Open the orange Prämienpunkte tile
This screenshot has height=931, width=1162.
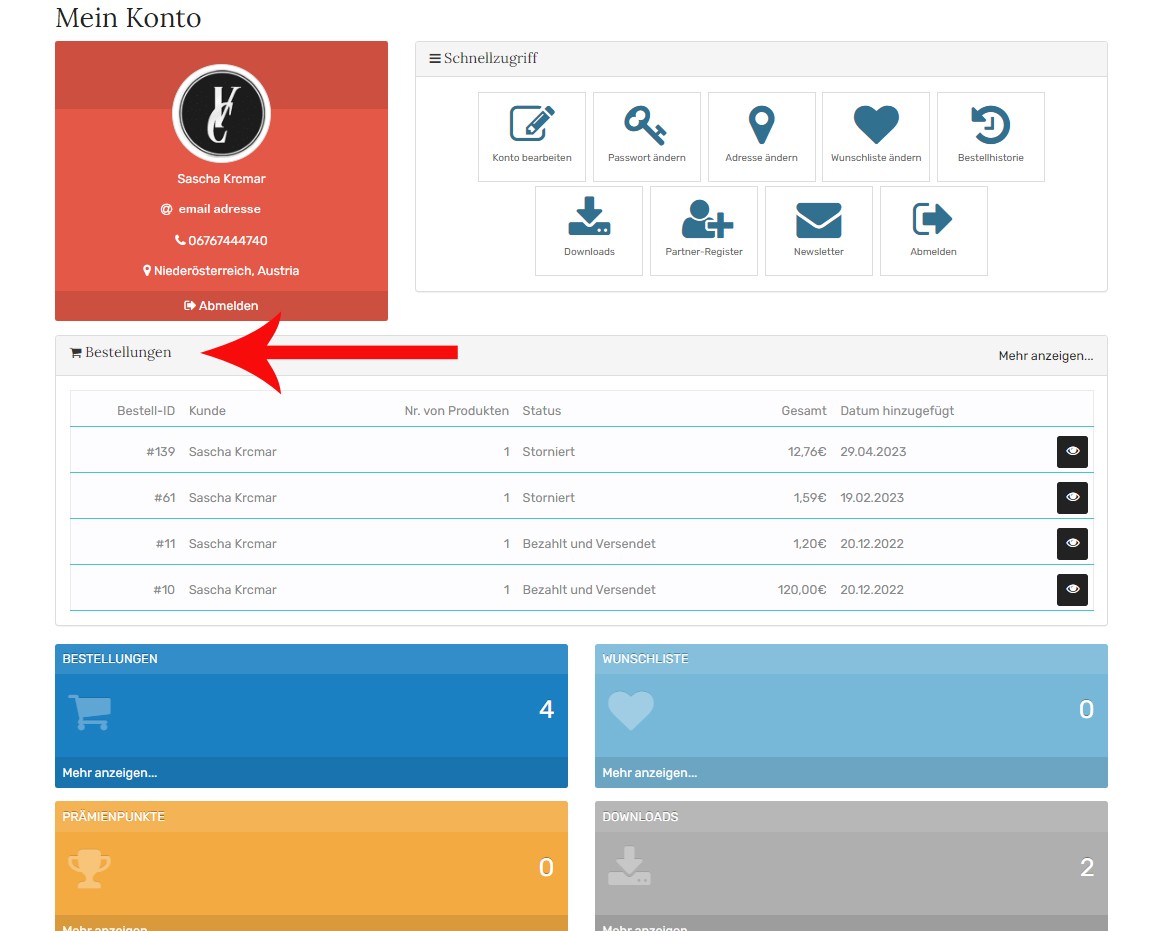click(x=311, y=866)
